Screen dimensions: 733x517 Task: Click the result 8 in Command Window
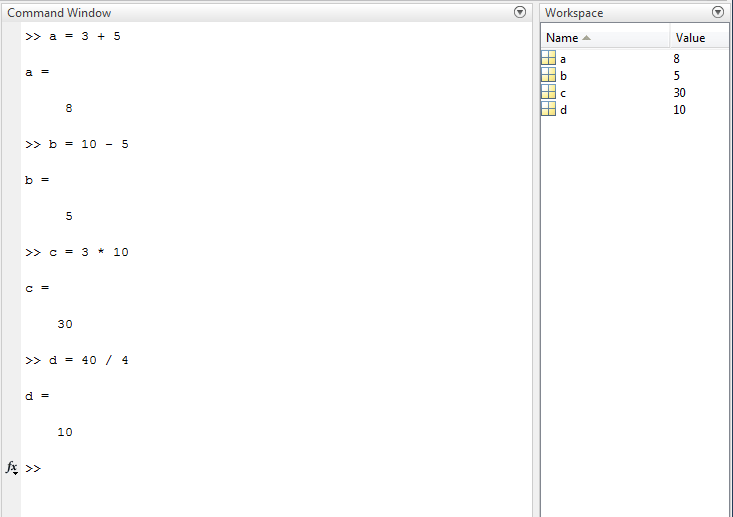coord(69,108)
